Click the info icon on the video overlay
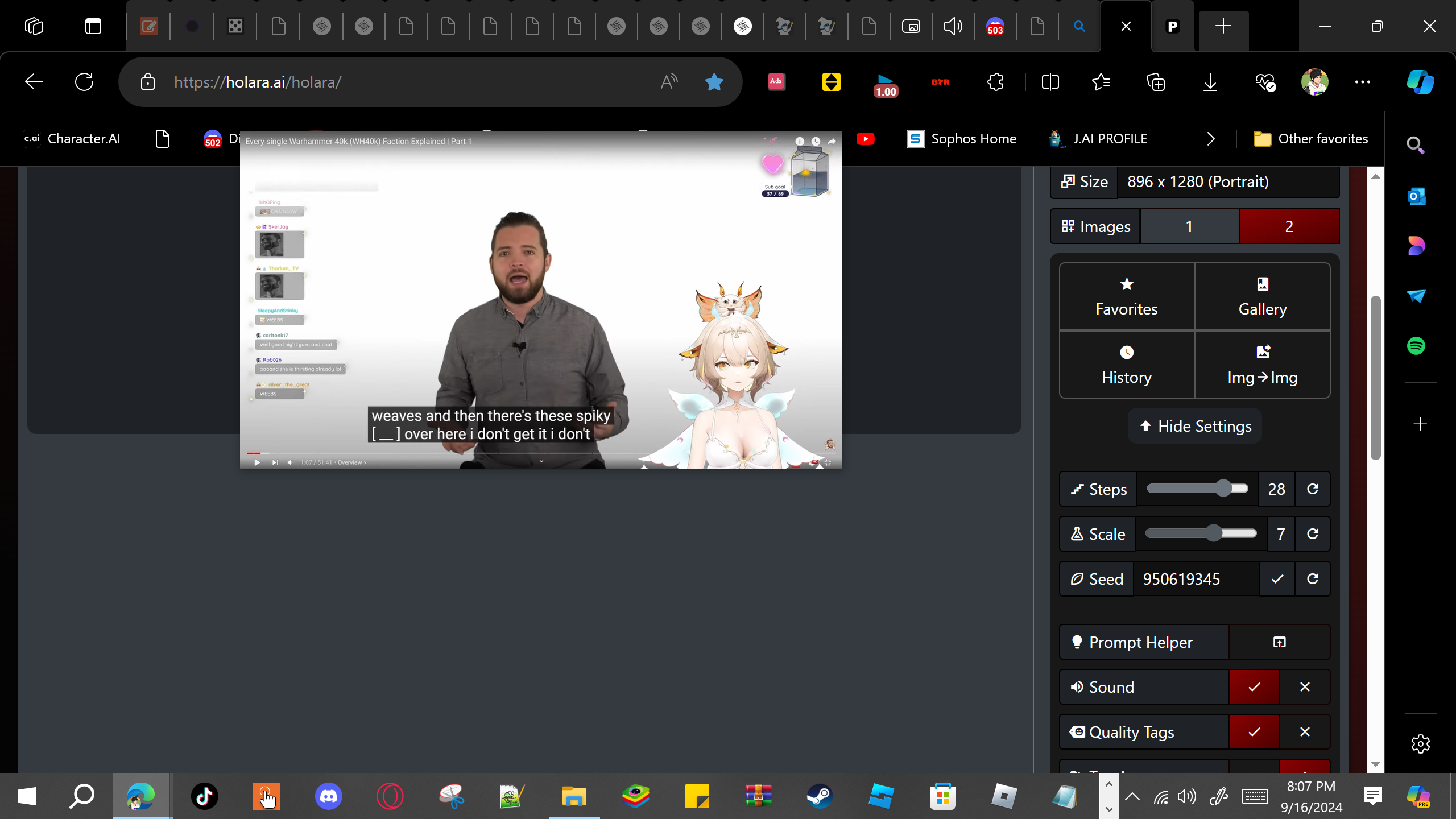Screen dimensions: 1456x819 pos(800,141)
